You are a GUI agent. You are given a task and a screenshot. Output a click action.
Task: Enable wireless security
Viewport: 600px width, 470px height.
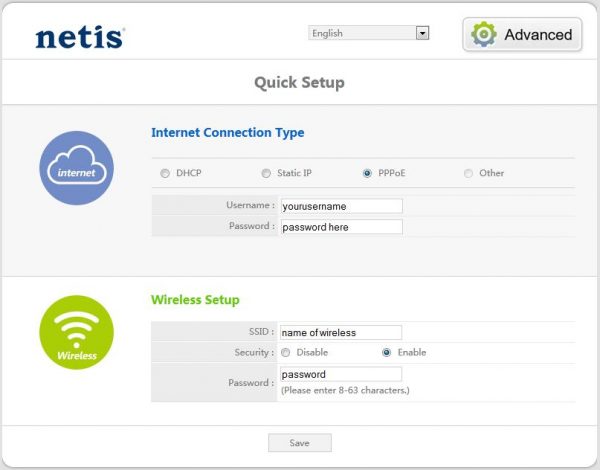pyautogui.click(x=386, y=352)
